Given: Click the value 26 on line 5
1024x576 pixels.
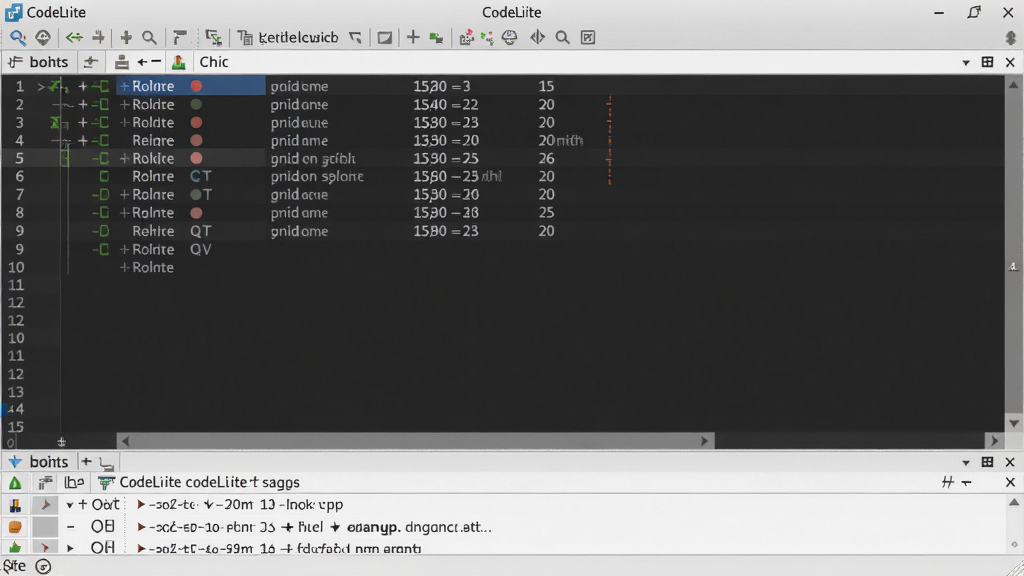Looking at the screenshot, I should click(x=547, y=159).
